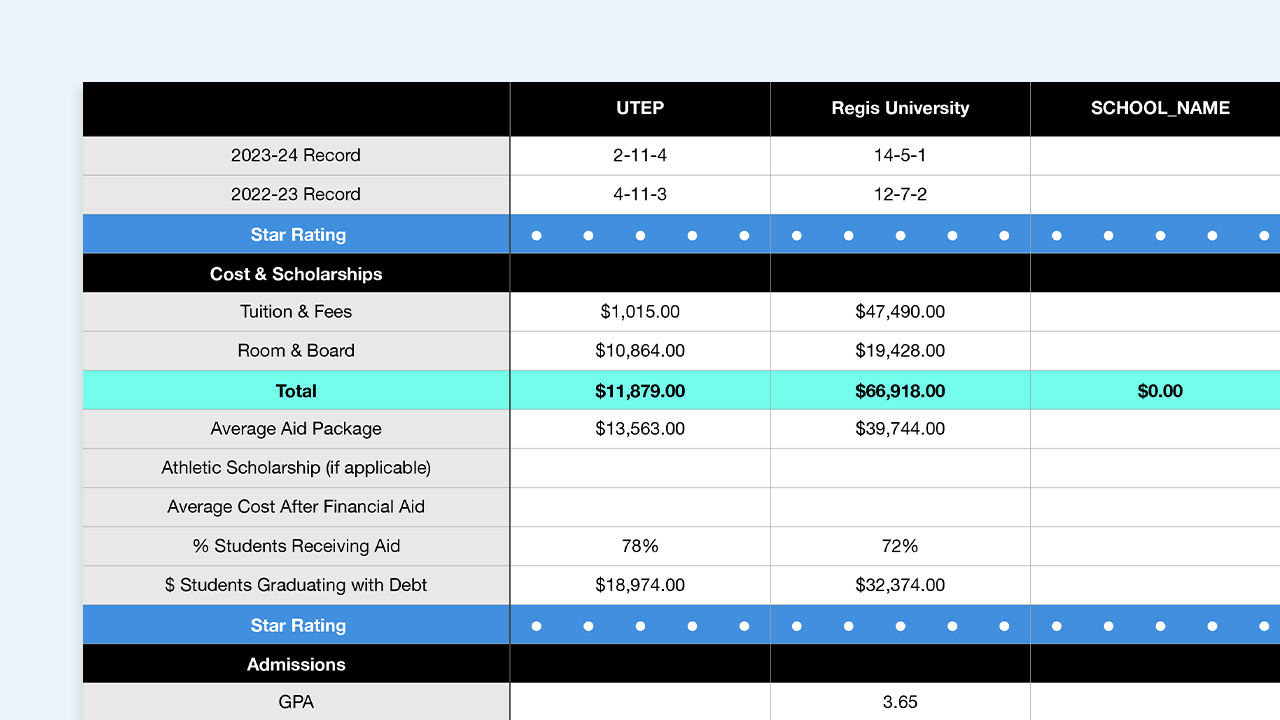Click the 12-7-2 record cell
Image resolution: width=1280 pixels, height=720 pixels.
point(900,194)
